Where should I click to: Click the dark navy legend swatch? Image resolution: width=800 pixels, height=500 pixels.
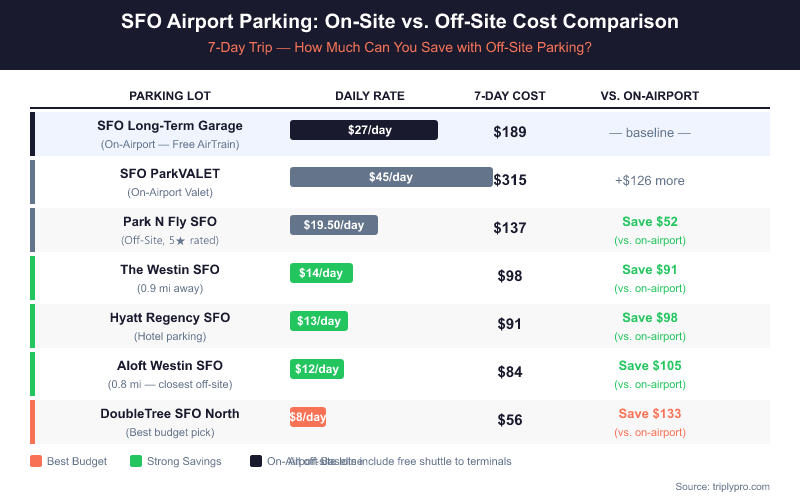[255, 461]
